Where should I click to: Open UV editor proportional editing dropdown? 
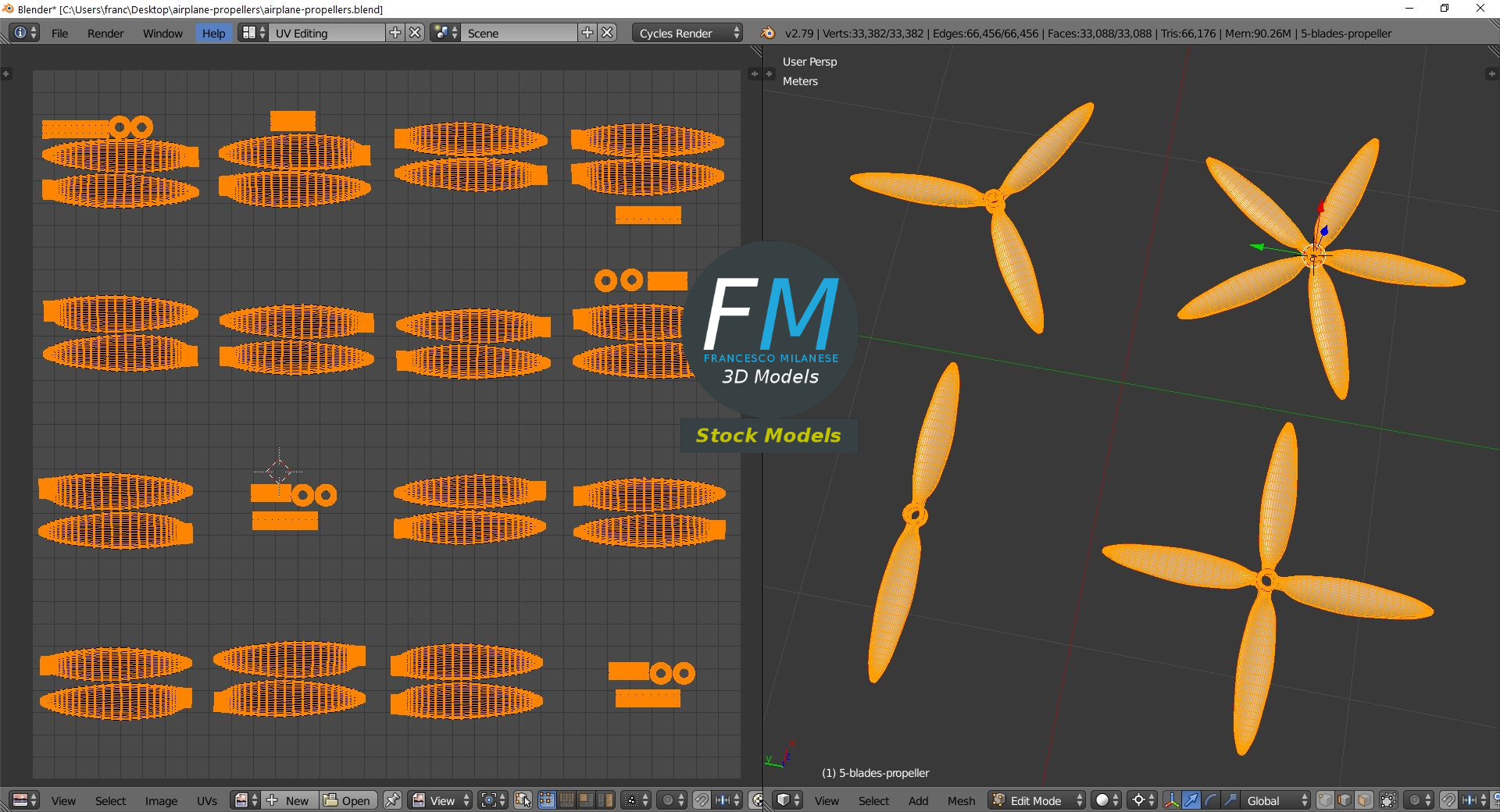pos(672,800)
